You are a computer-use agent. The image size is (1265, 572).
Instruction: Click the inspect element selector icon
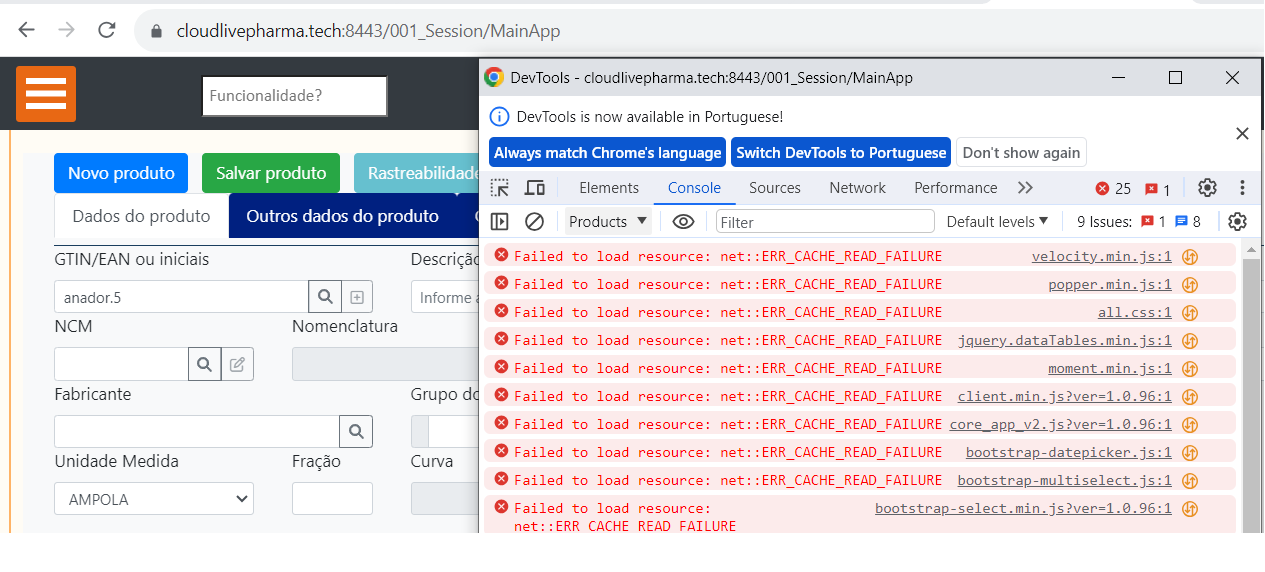pyautogui.click(x=500, y=188)
